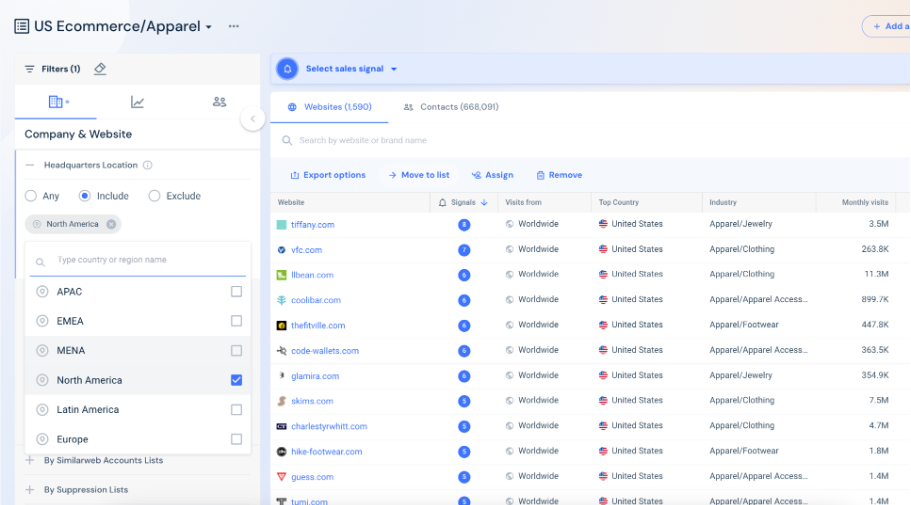Collapse the filters panel with the arrow
Viewport: 911px width, 505px height.
tap(253, 119)
